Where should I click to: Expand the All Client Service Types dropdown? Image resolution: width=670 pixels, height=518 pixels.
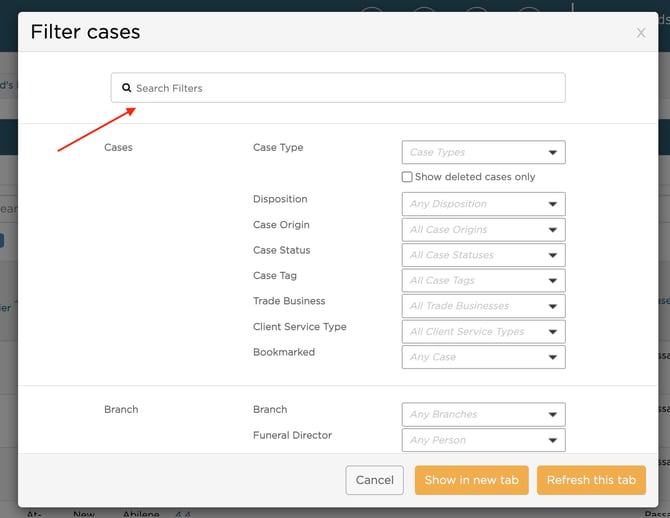click(483, 332)
